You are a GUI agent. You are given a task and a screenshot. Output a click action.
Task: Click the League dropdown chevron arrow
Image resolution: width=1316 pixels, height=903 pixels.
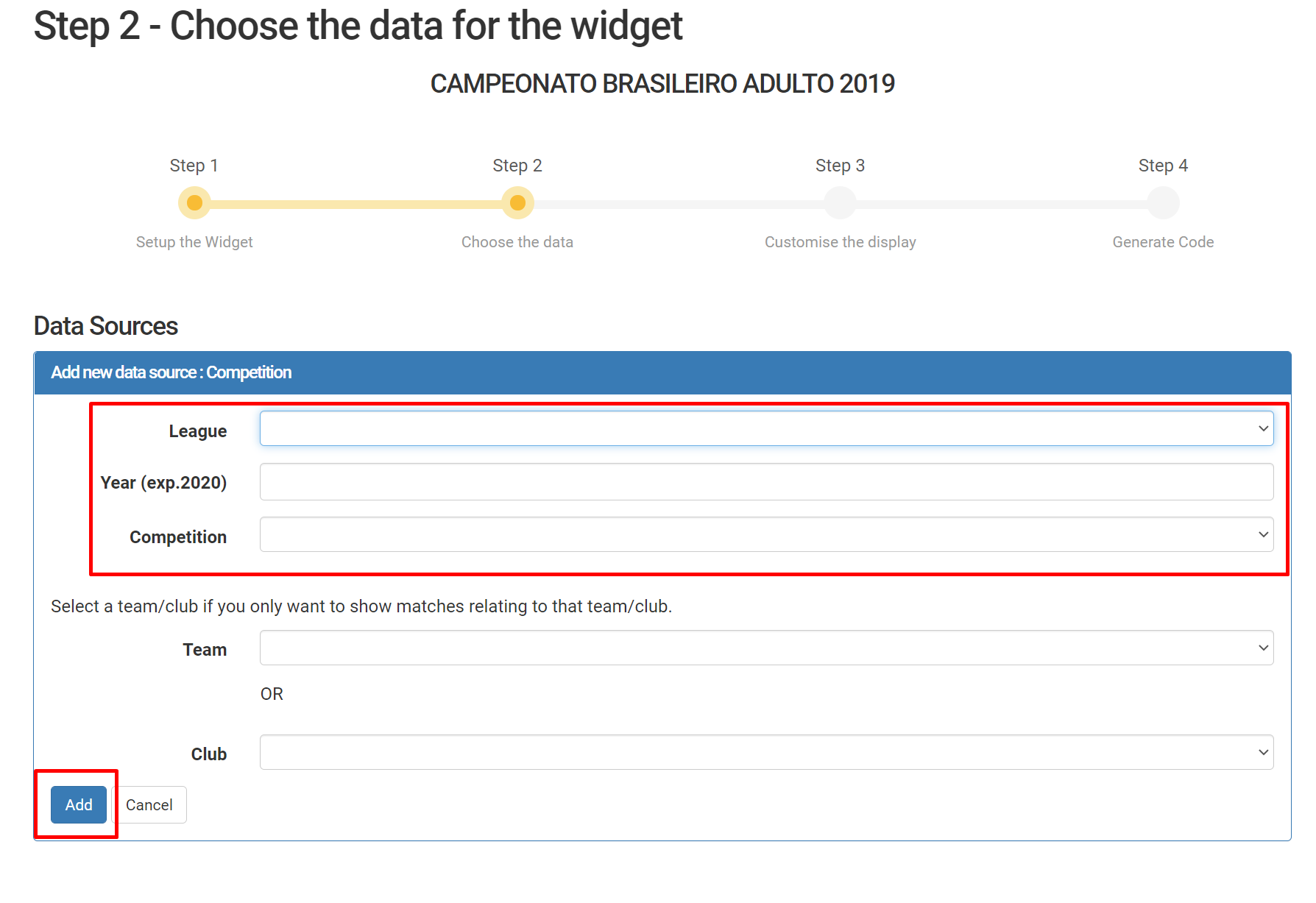pyautogui.click(x=1263, y=428)
